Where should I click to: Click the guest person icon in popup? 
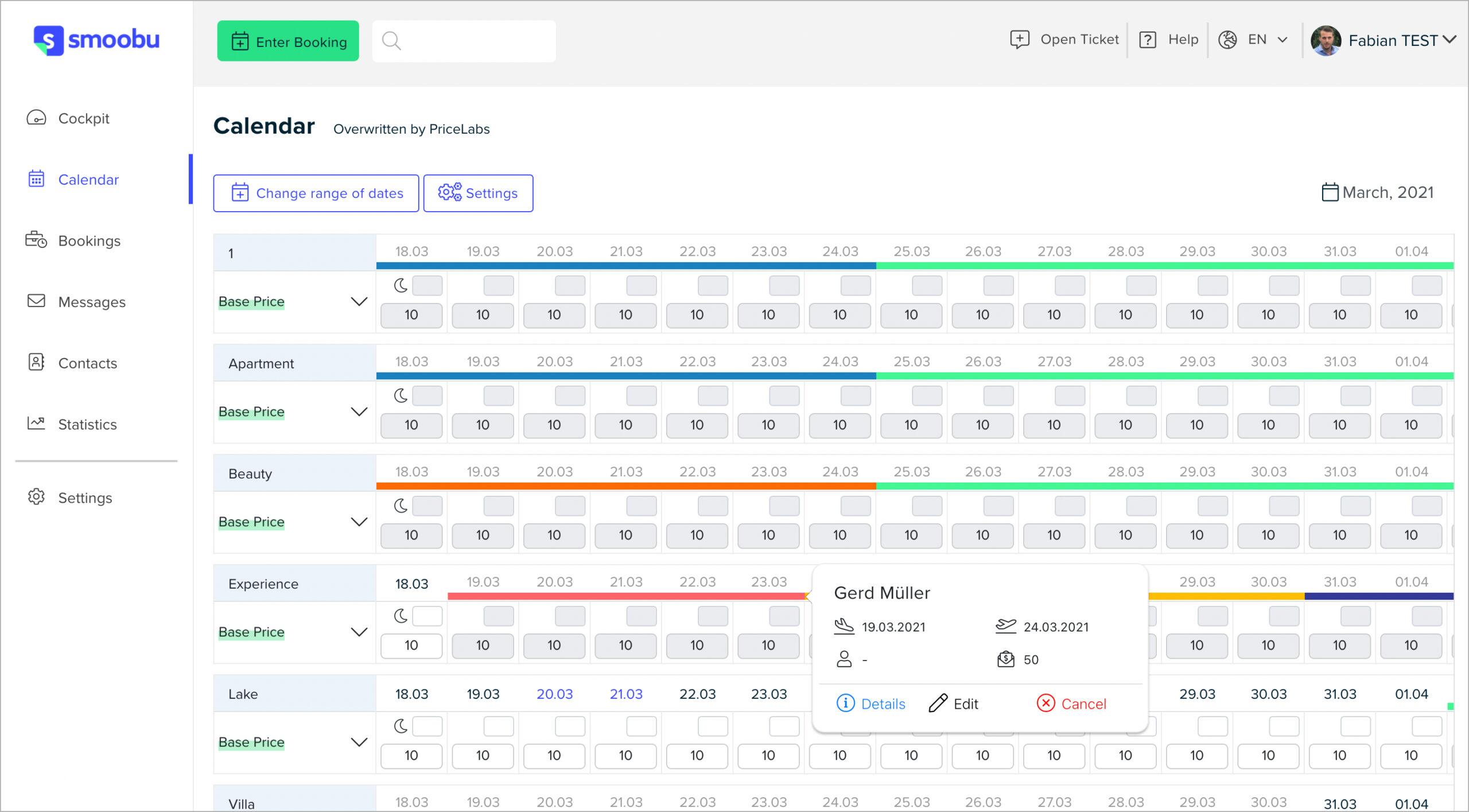[x=844, y=659]
